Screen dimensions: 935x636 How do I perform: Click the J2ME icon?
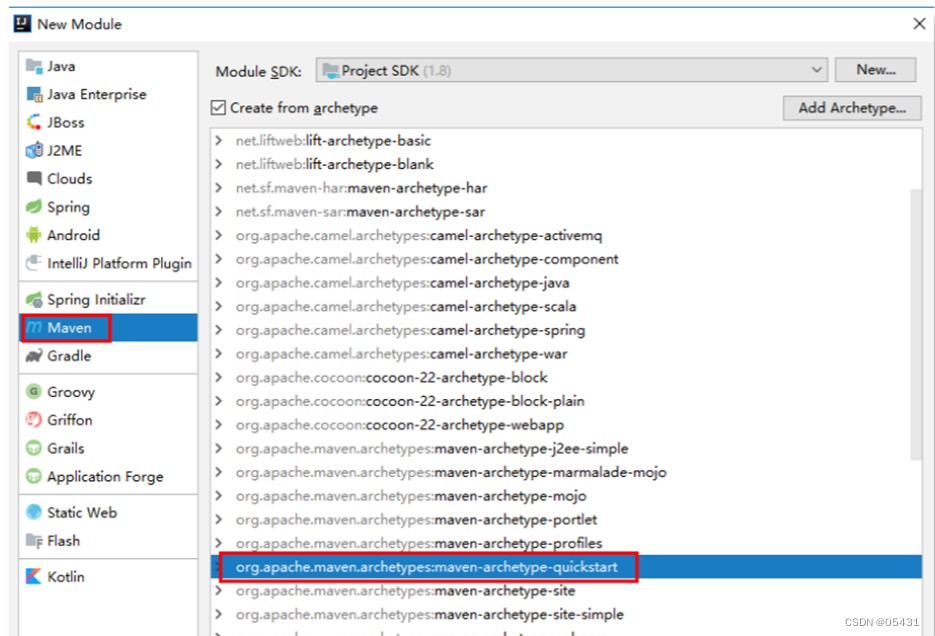click(x=34, y=150)
